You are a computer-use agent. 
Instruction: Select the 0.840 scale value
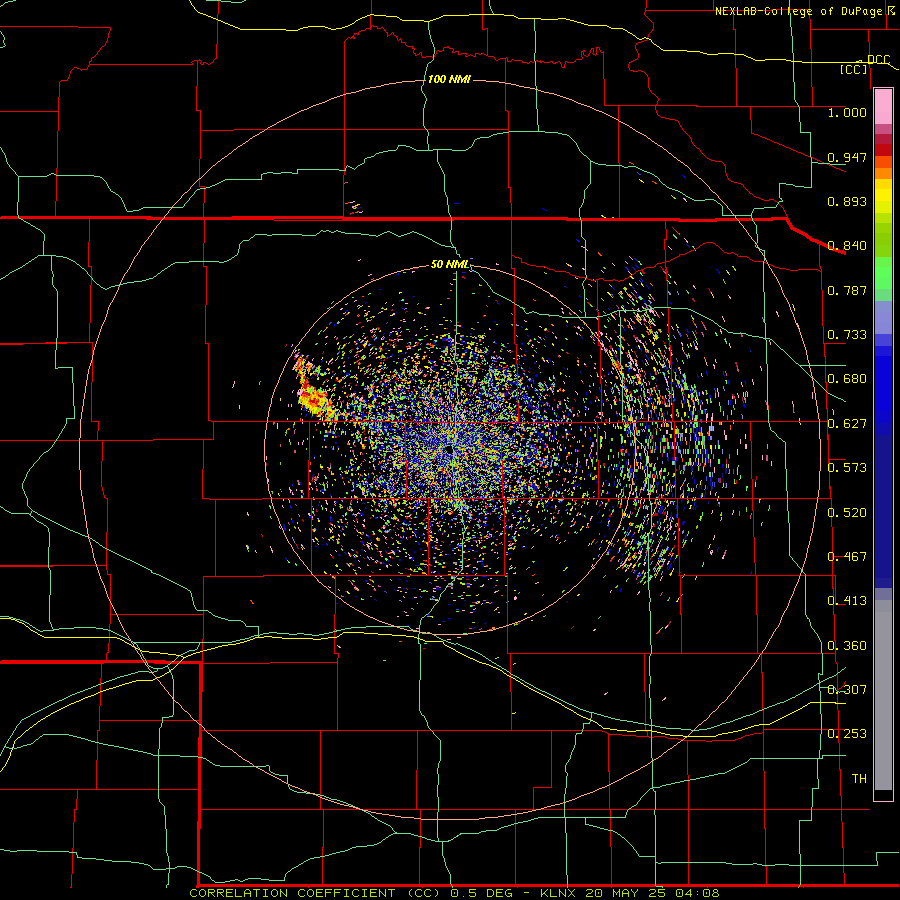847,246
